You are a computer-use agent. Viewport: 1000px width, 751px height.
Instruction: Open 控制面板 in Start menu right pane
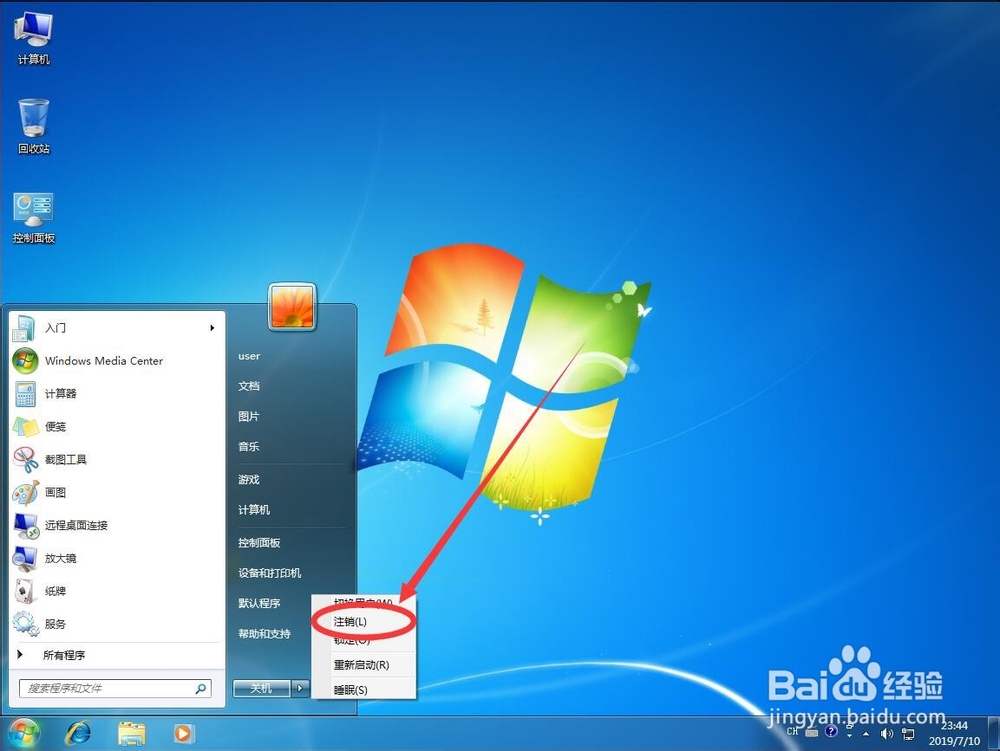point(259,543)
